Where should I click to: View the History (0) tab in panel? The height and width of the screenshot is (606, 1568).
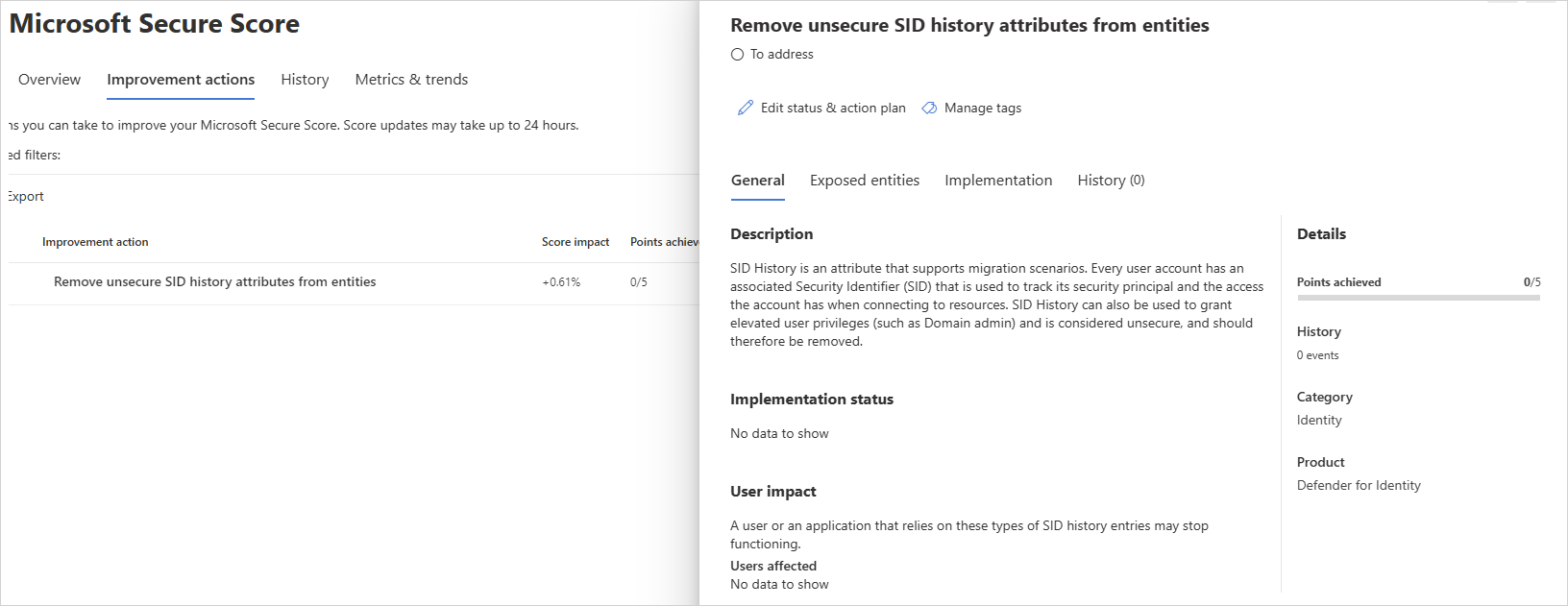pyautogui.click(x=1111, y=181)
